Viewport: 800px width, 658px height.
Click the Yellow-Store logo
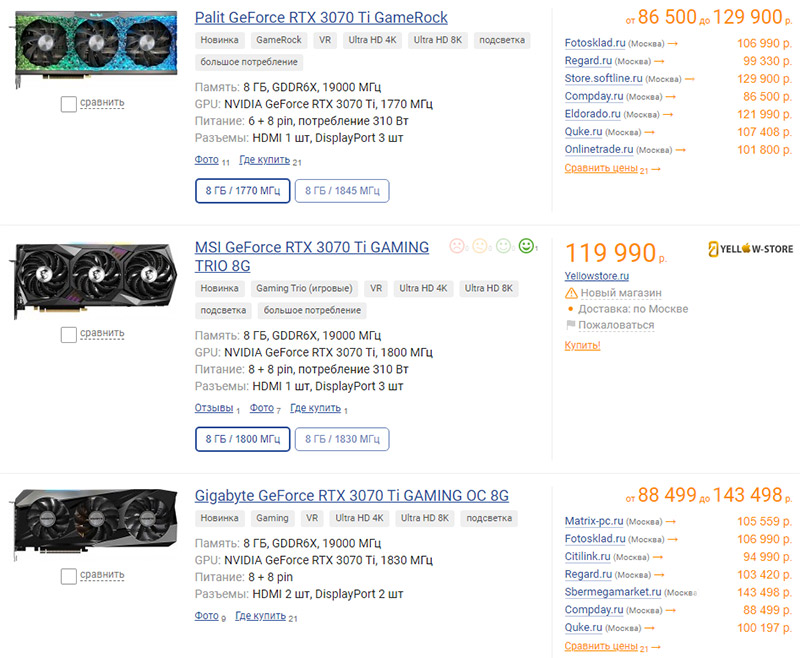pos(750,249)
